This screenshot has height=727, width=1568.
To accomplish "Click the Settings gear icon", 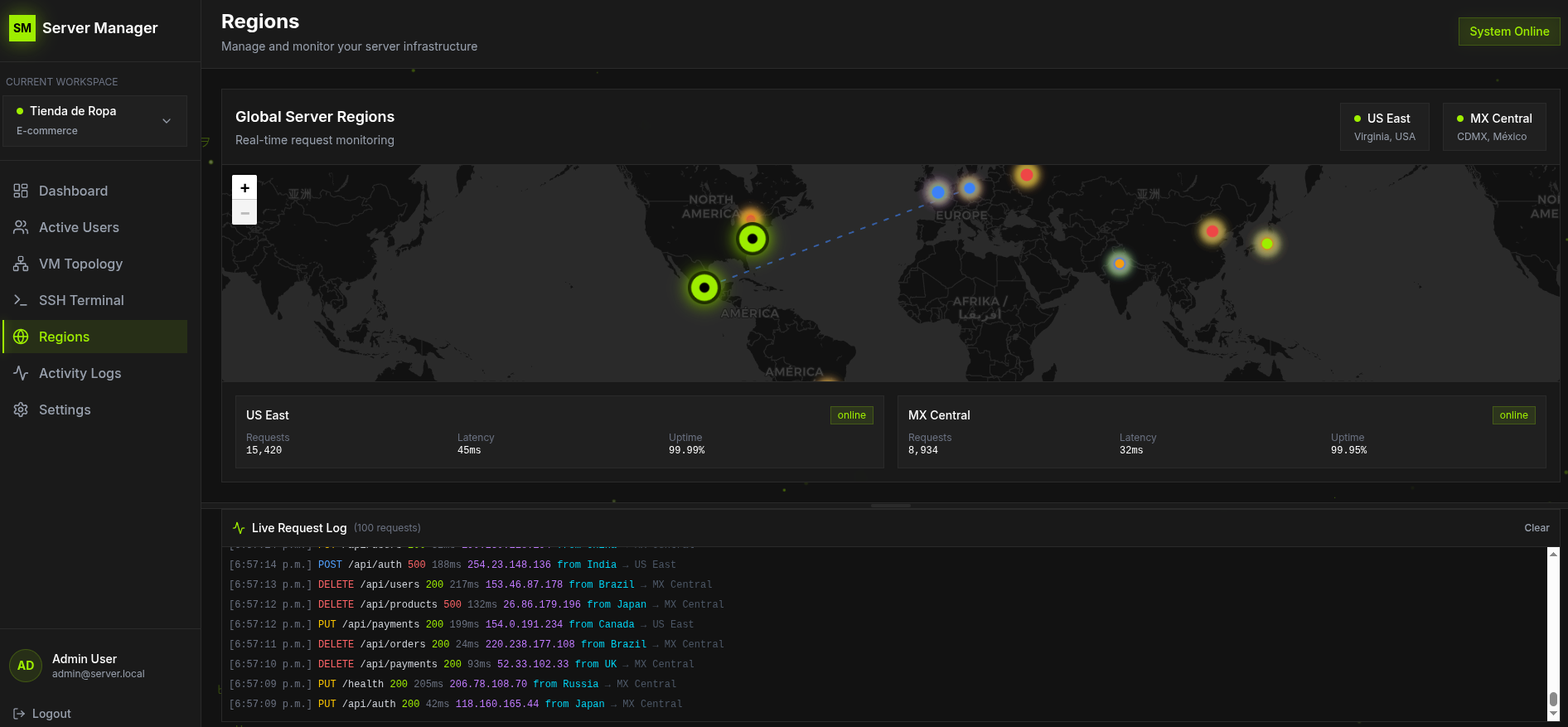I will (x=21, y=410).
